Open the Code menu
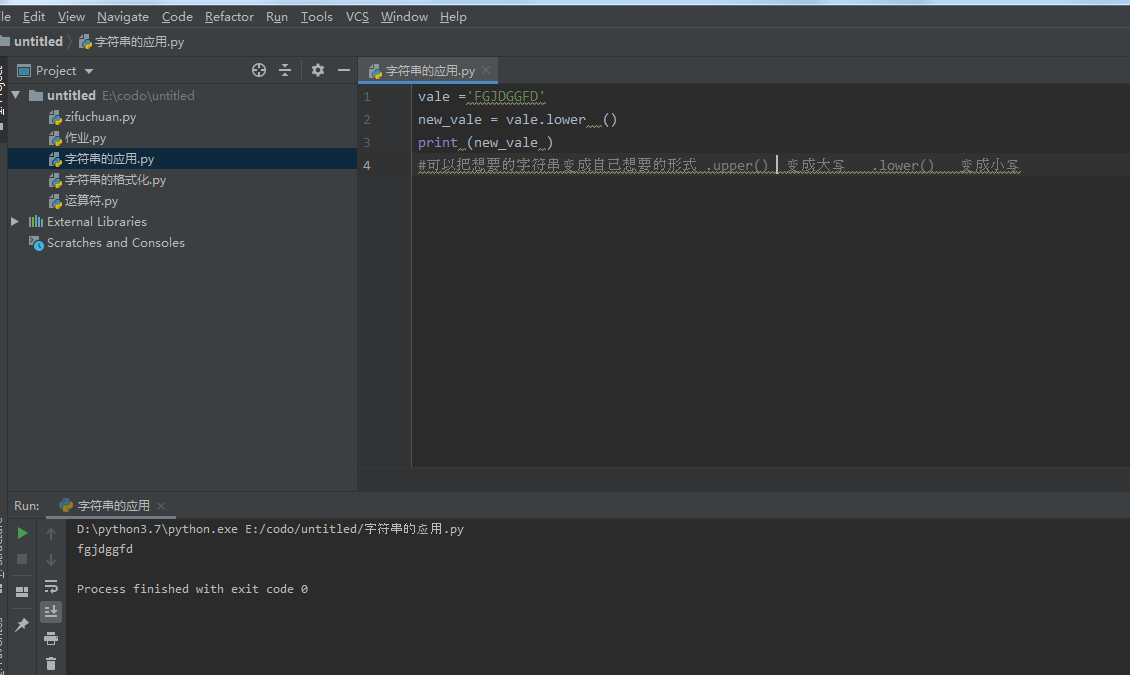The height and width of the screenshot is (675, 1130). point(177,17)
